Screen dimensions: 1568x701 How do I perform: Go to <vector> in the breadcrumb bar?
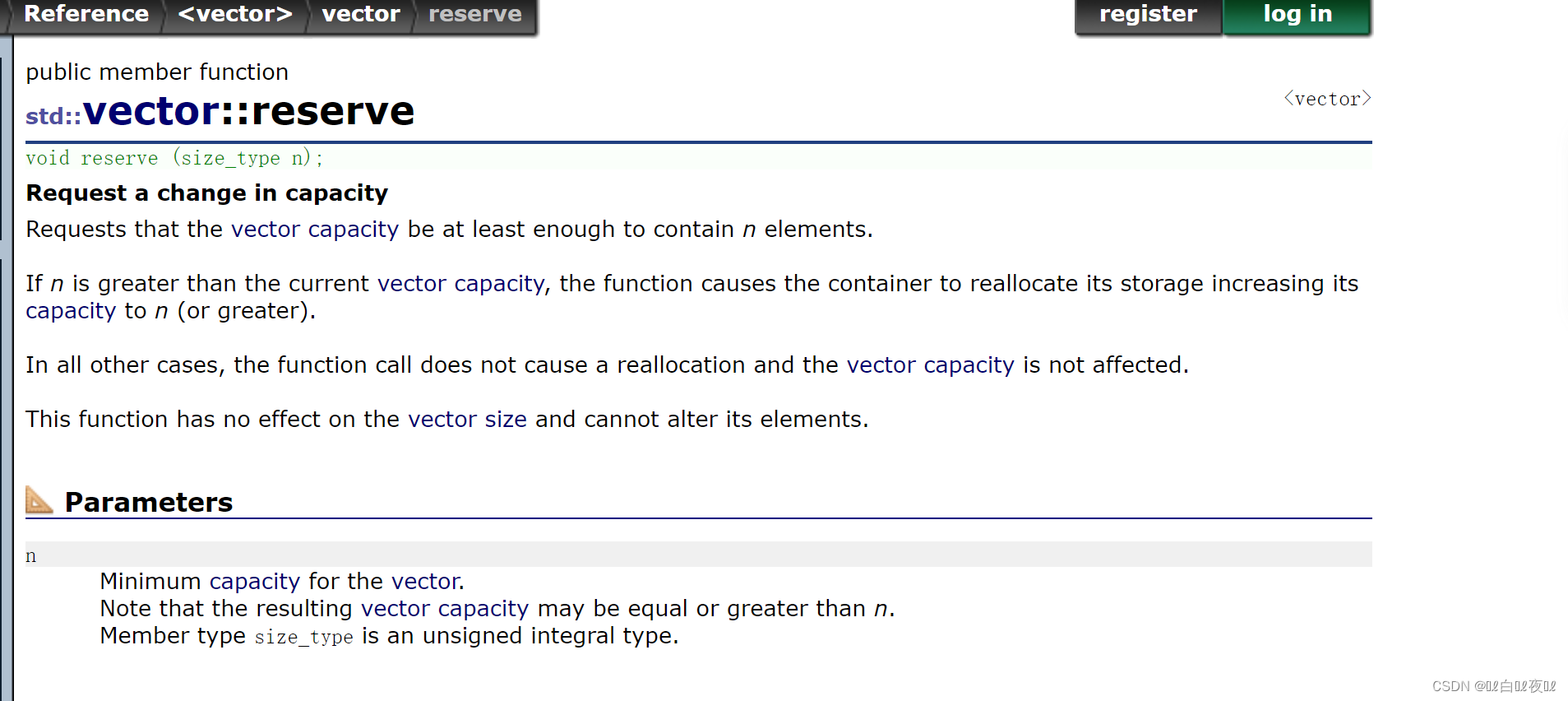pos(235,14)
